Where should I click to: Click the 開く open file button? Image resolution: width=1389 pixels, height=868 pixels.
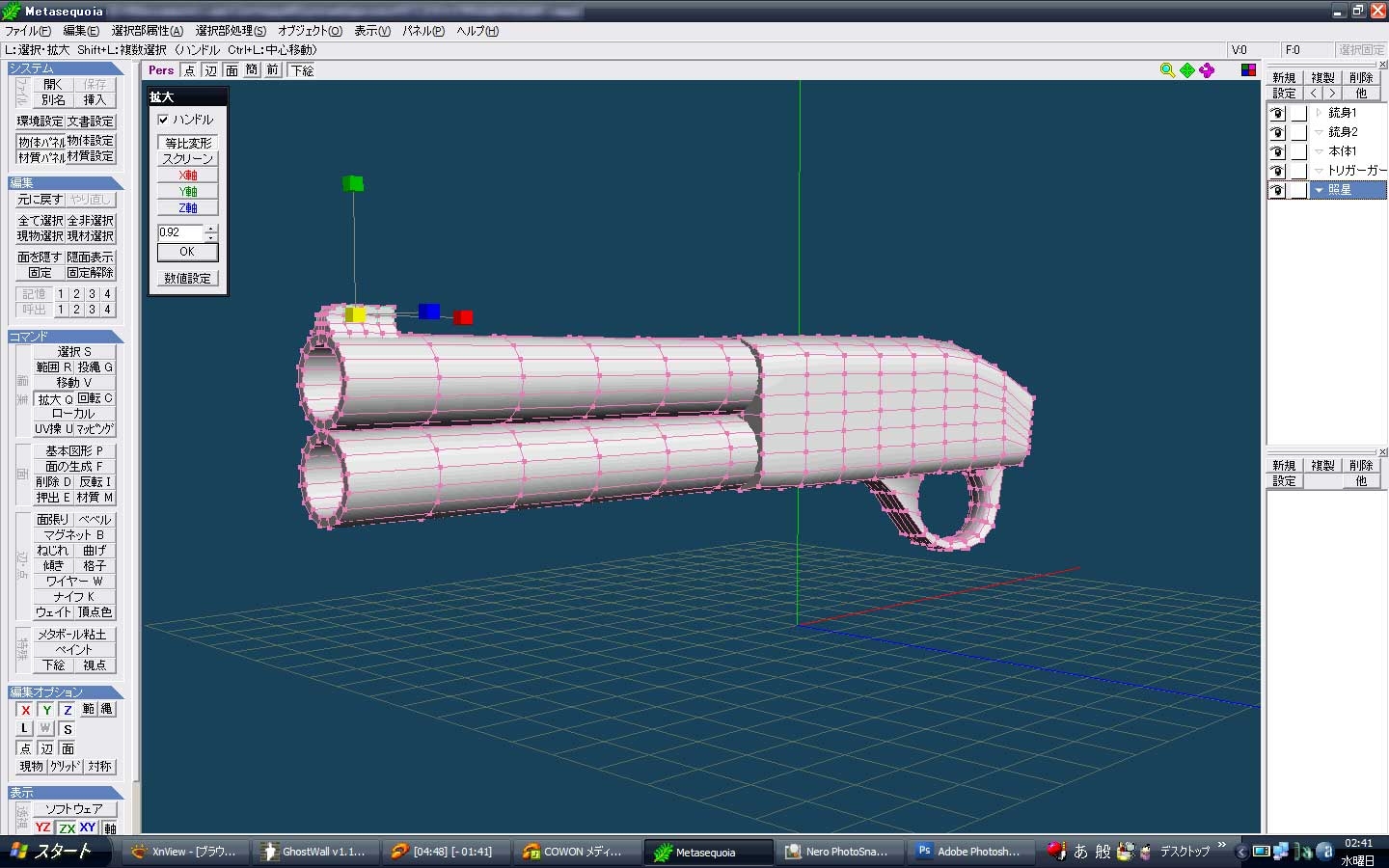coord(54,85)
